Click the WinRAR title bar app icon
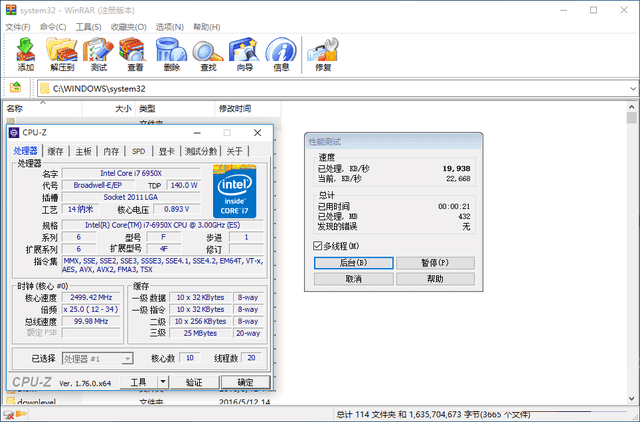 11,10
